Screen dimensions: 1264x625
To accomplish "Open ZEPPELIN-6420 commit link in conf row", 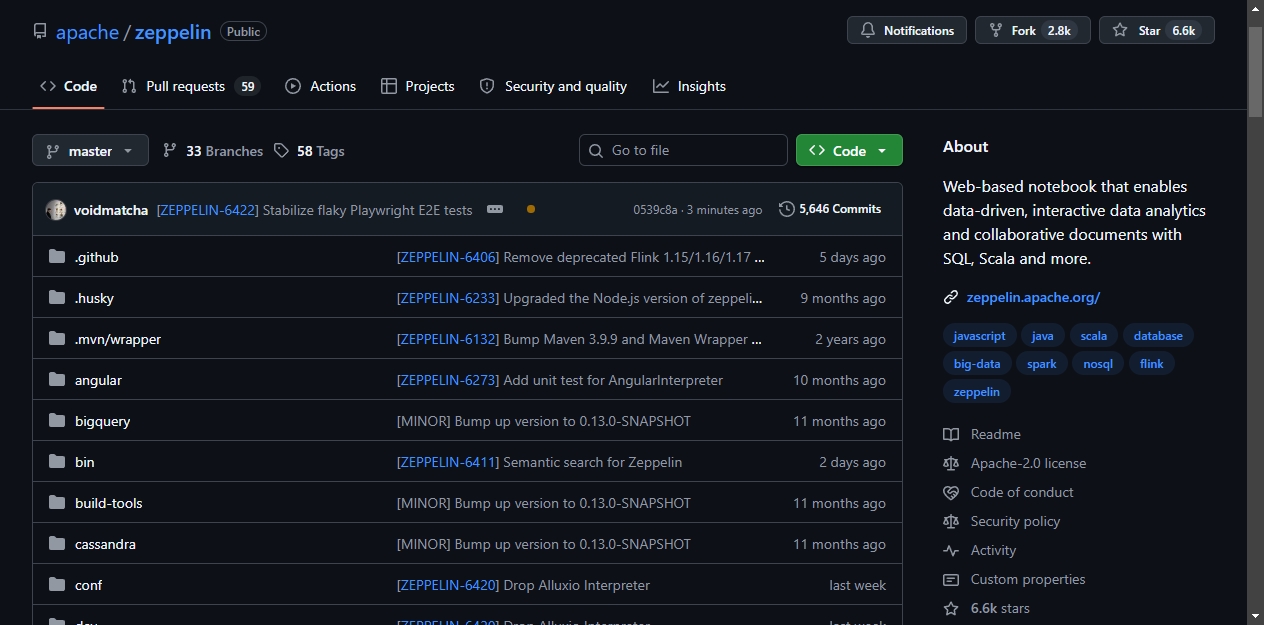I will pos(448,585).
